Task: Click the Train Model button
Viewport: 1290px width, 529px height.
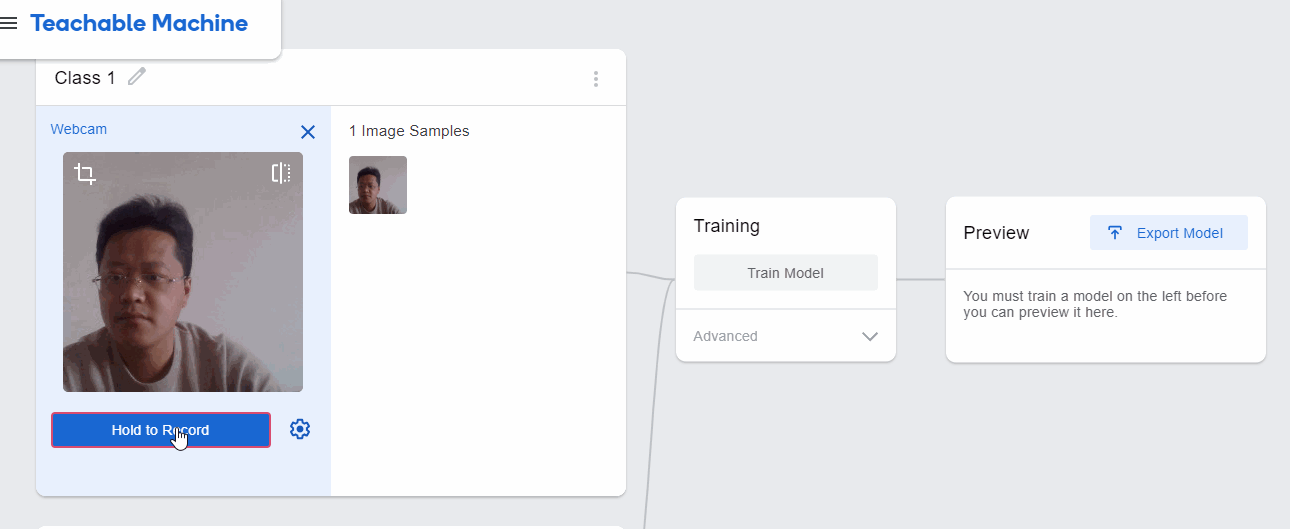Action: 786,273
